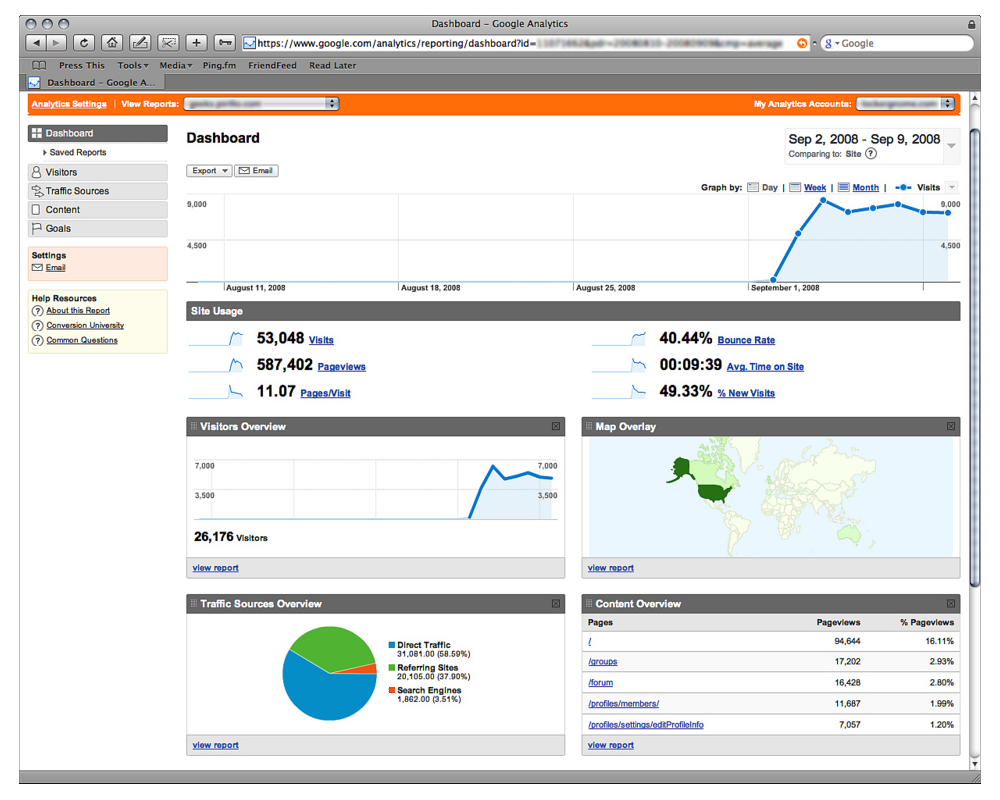Image resolution: width=1000 pixels, height=800 pixels.
Task: Select Dashboard in the sidebar
Action: point(98,133)
